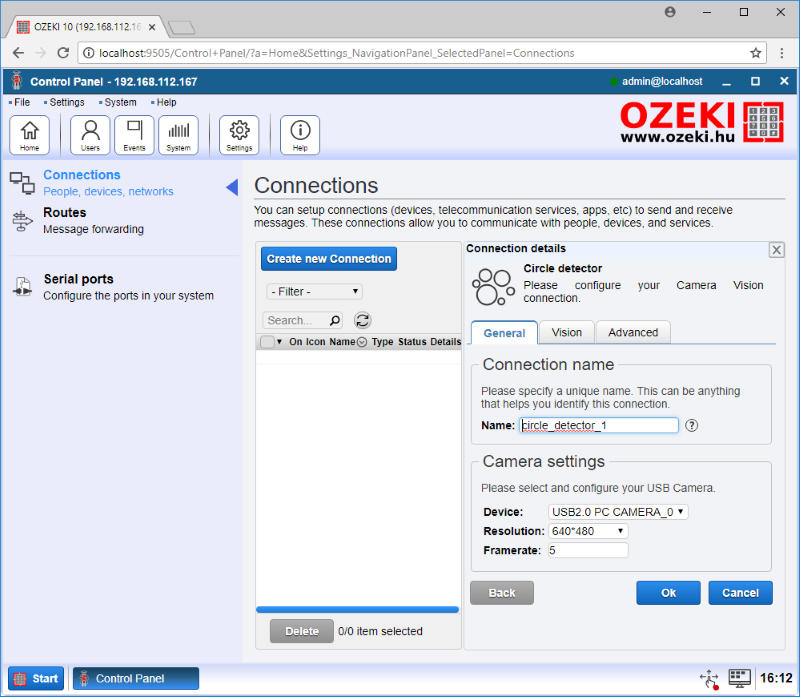Open the Settings gear toolbar icon

[239, 135]
